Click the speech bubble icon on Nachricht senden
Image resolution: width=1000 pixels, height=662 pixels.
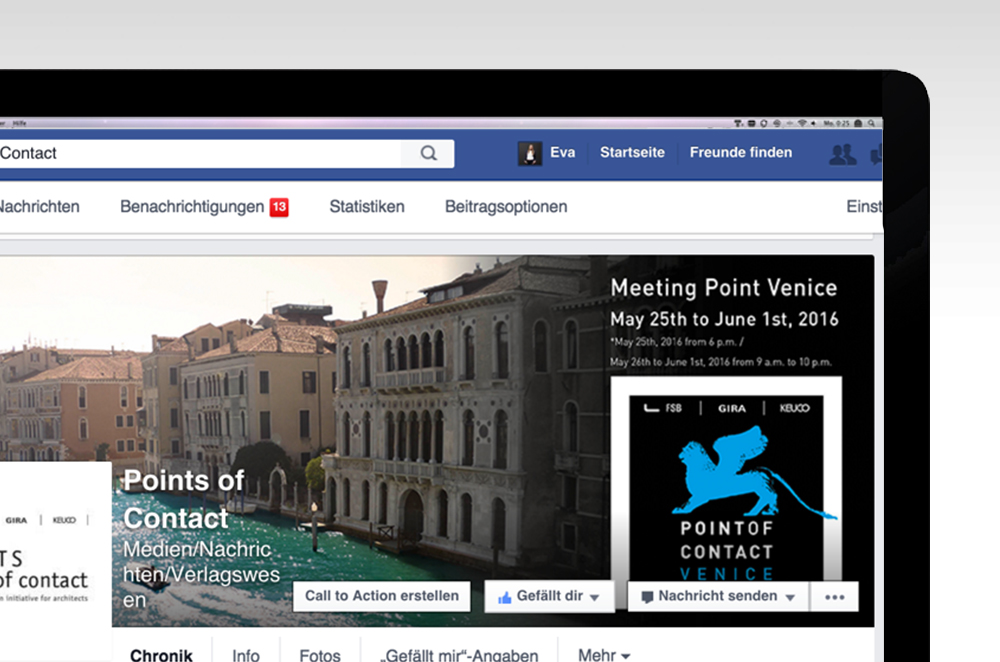click(647, 598)
